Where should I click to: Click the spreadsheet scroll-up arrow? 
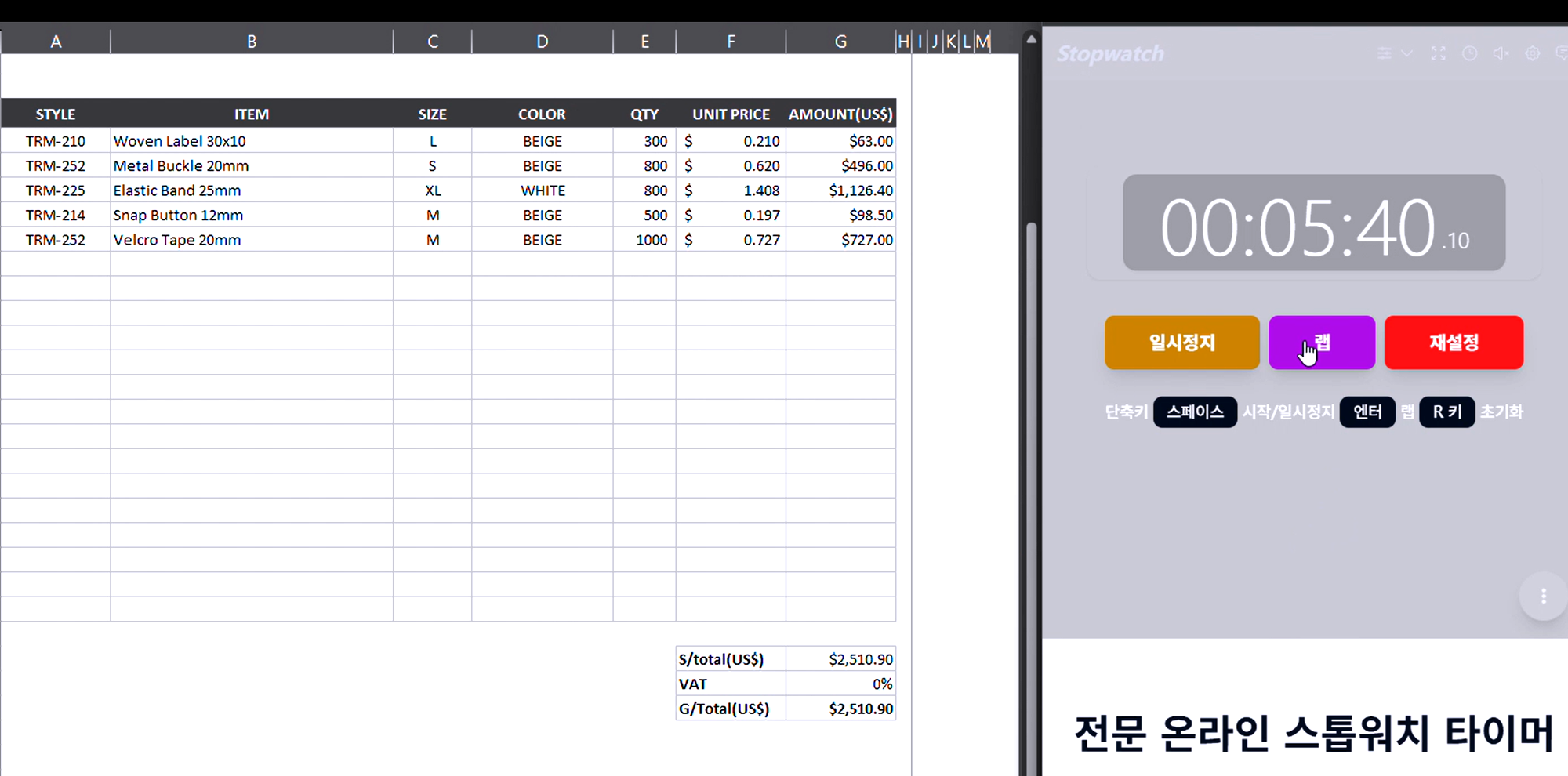[1031, 39]
